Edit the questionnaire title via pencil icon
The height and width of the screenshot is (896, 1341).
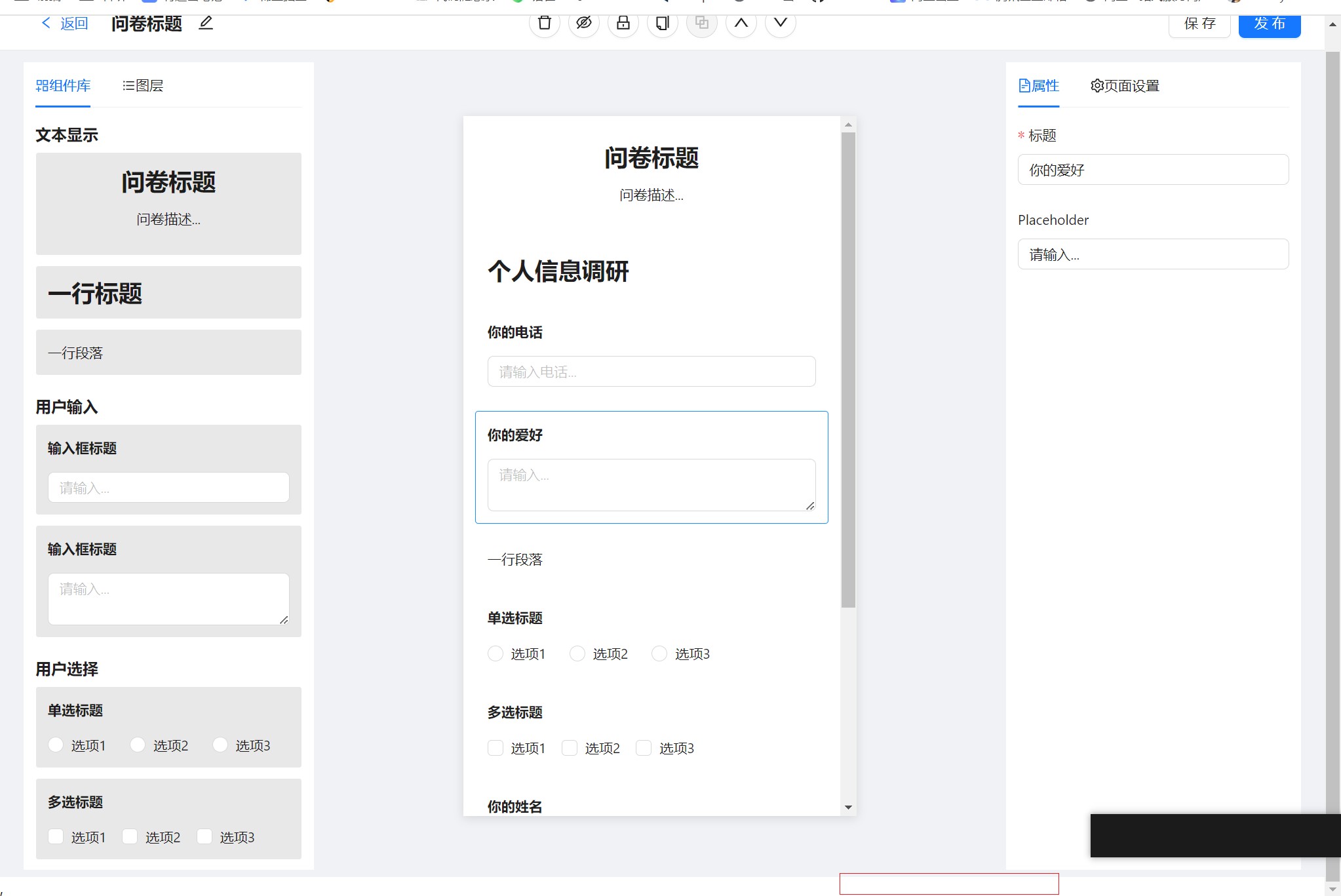pos(206,24)
